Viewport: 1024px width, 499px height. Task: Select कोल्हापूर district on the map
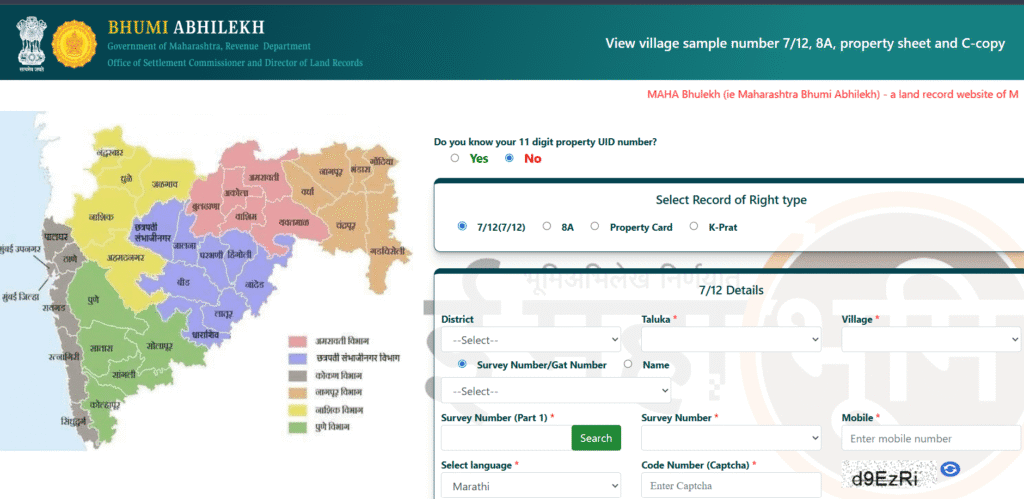105,405
